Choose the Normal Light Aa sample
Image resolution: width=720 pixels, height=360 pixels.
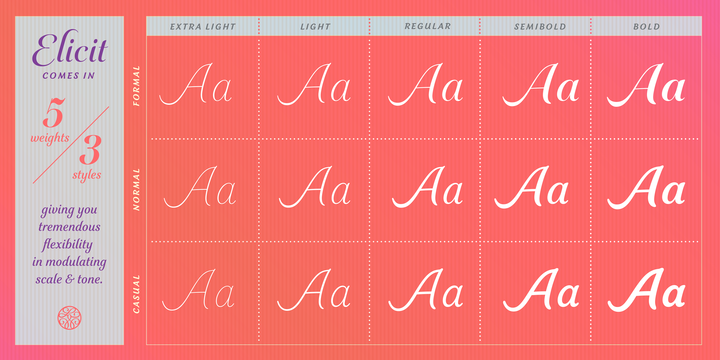pyautogui.click(x=315, y=187)
